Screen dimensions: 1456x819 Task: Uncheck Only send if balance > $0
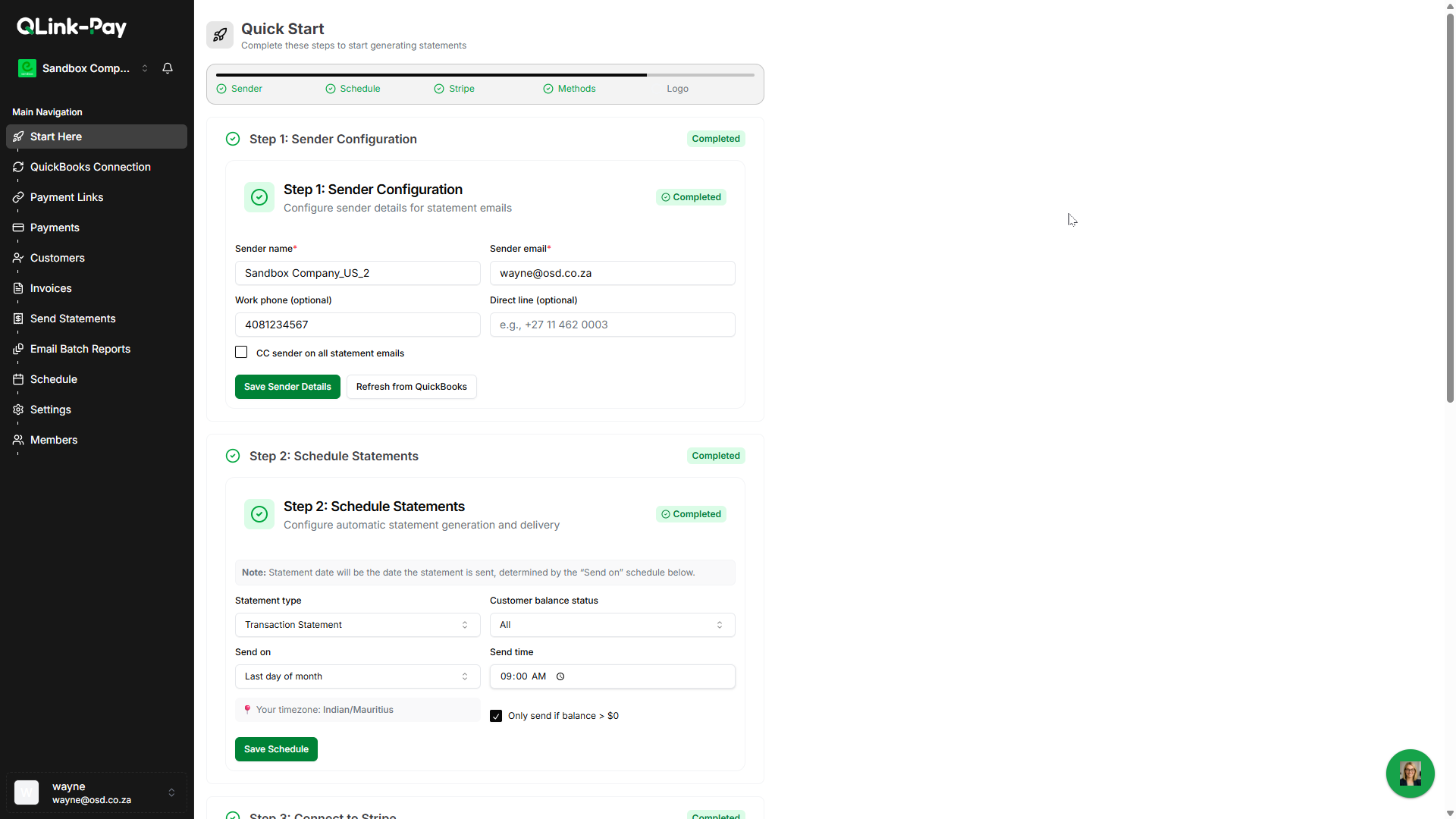click(496, 716)
